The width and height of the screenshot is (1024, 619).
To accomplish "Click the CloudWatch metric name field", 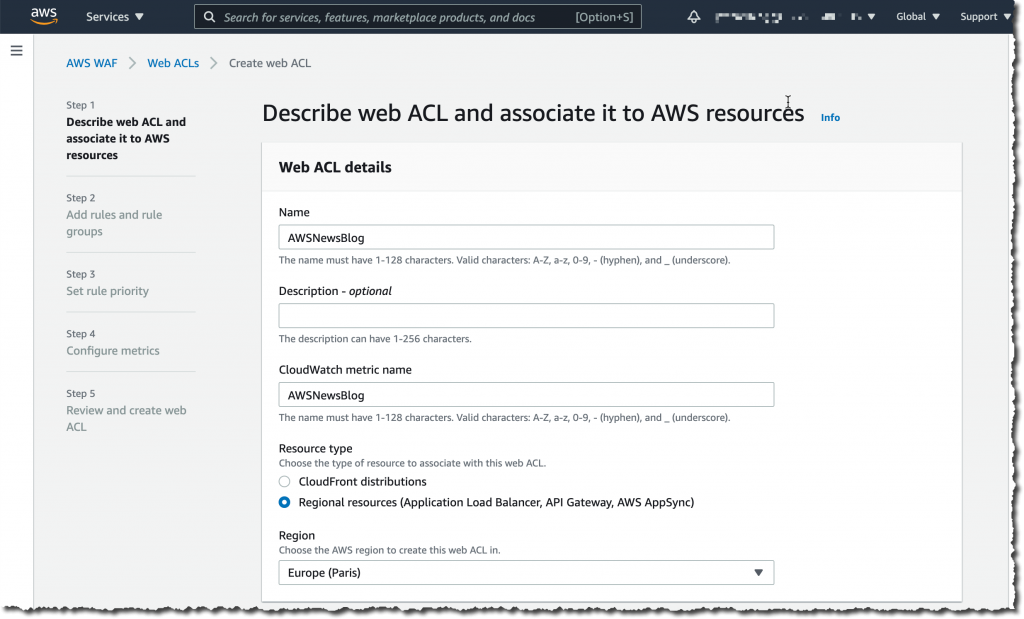I will coord(526,394).
